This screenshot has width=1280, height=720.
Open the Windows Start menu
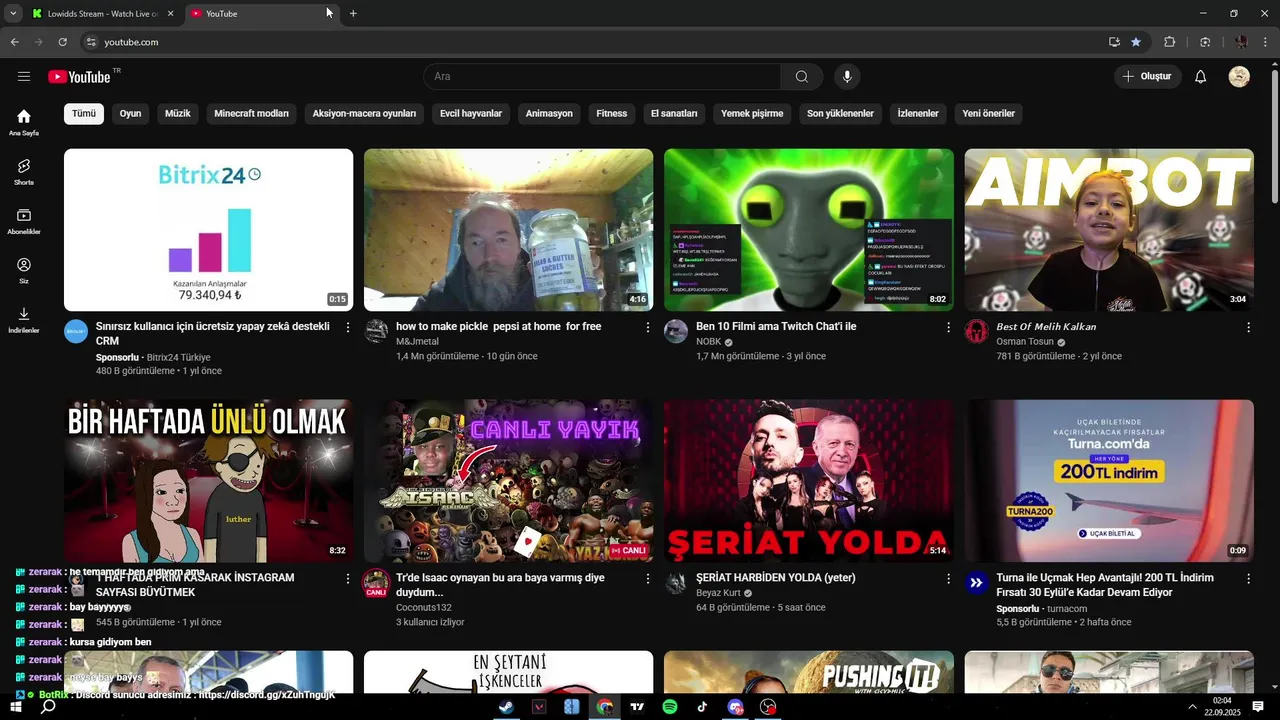point(16,707)
